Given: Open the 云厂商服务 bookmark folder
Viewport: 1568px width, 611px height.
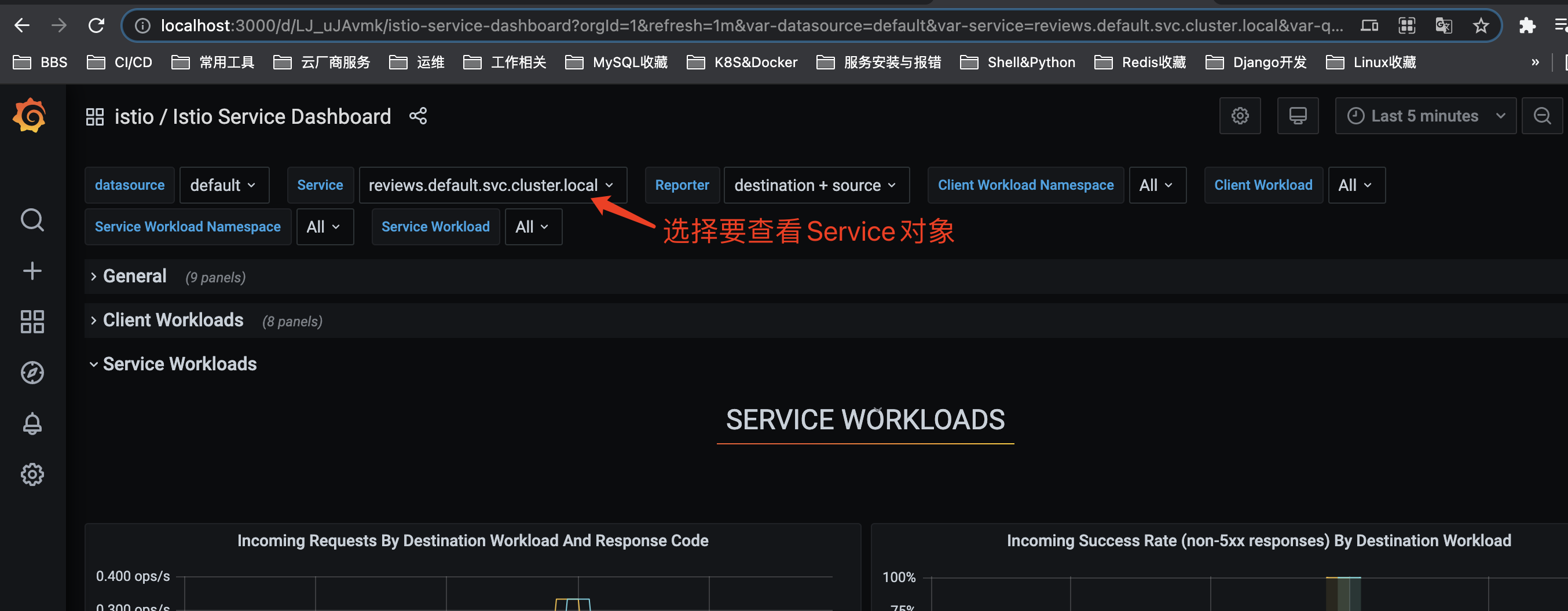Looking at the screenshot, I should 322,62.
